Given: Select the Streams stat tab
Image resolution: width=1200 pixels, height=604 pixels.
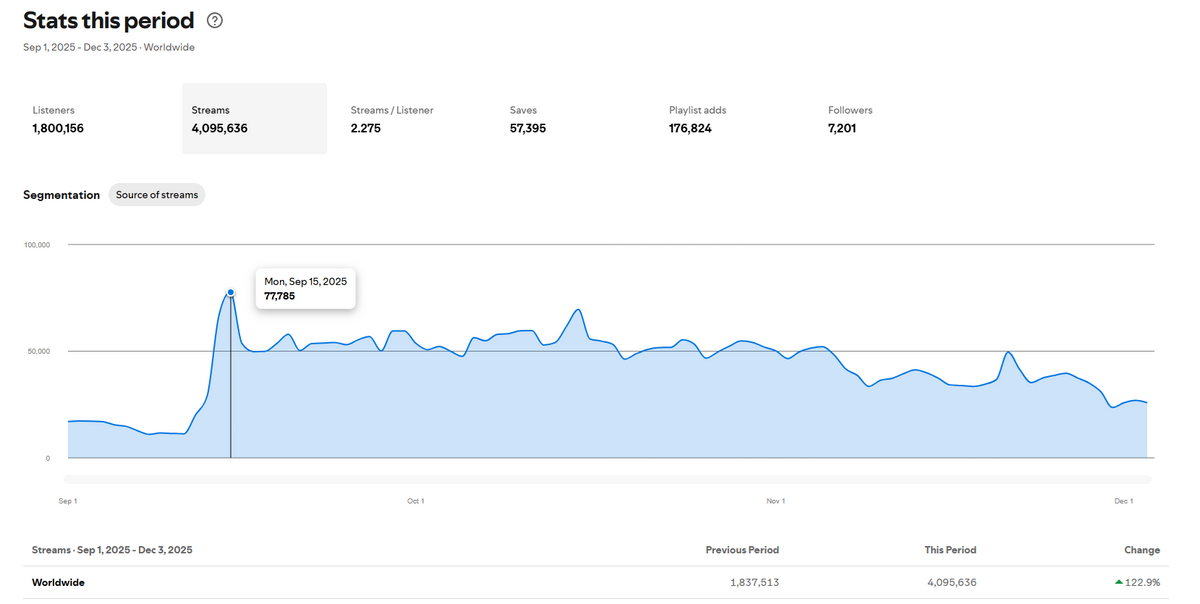Looking at the screenshot, I should [254, 119].
